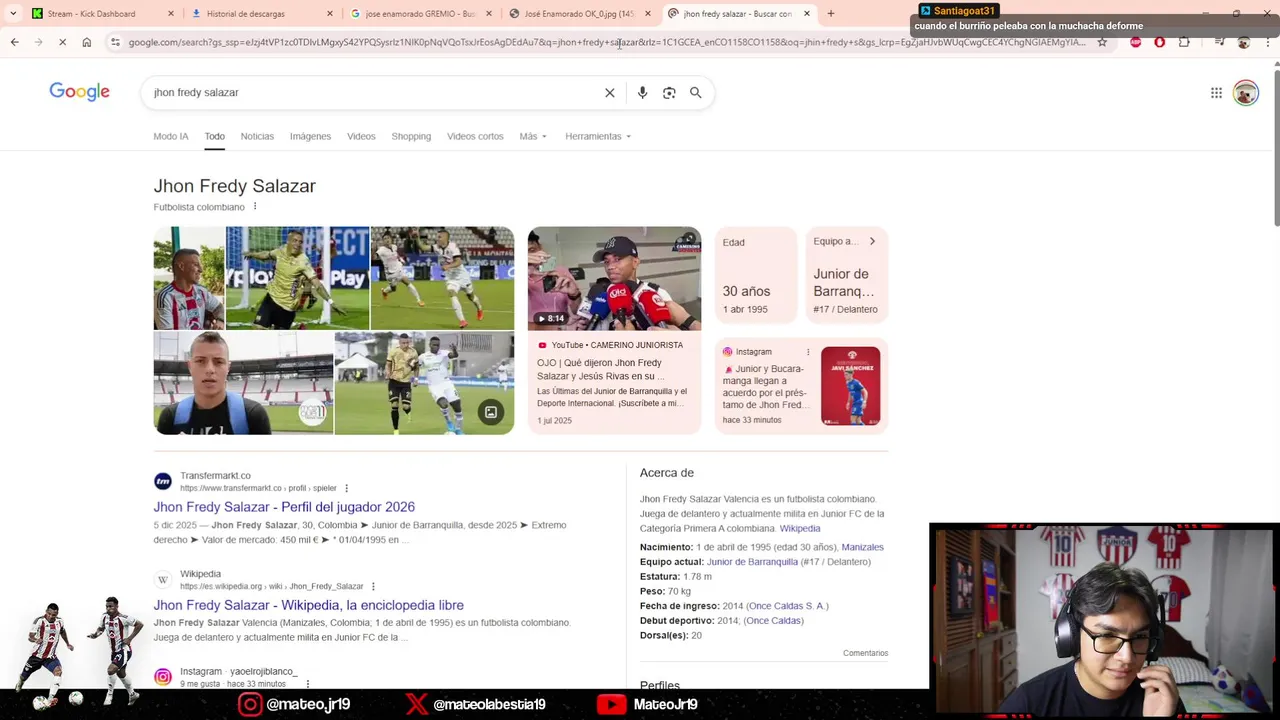Open the Edad 30 años card
The image size is (1280, 720).
click(757, 275)
